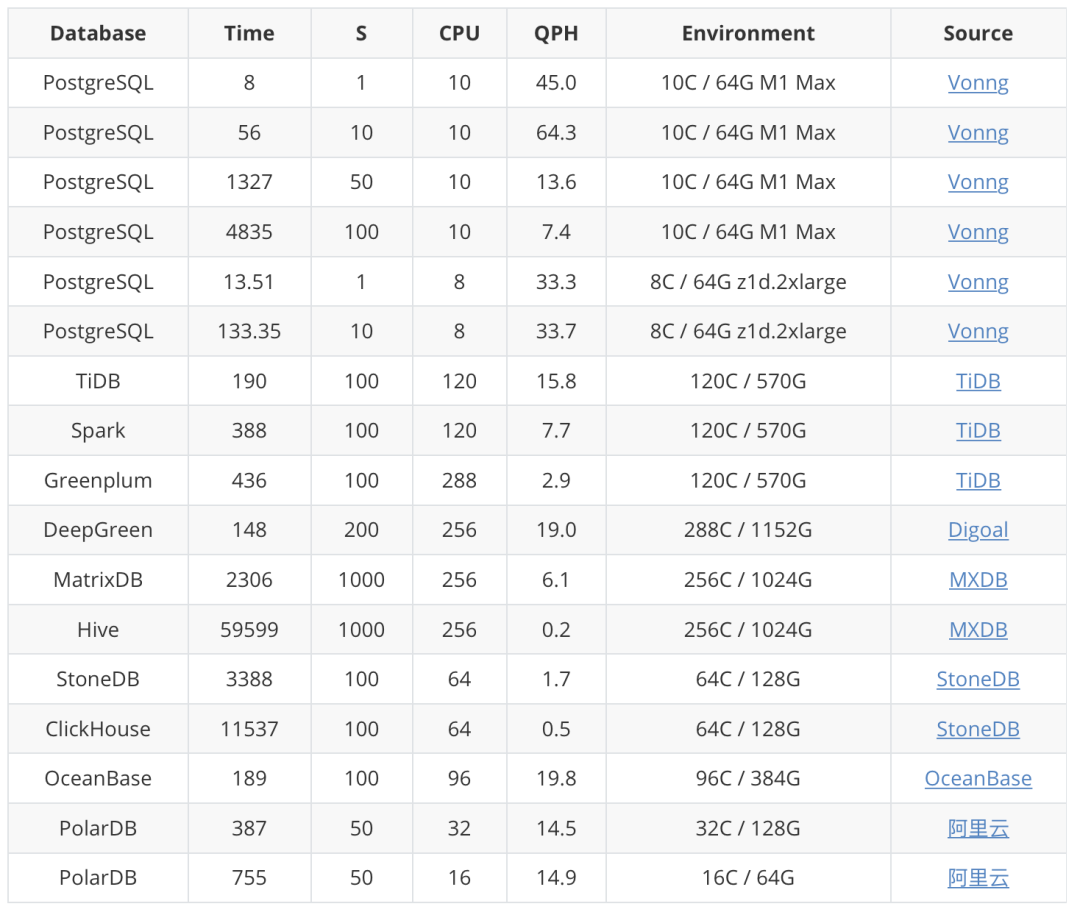Click the QPH column header
1080x912 pixels.
(556, 33)
